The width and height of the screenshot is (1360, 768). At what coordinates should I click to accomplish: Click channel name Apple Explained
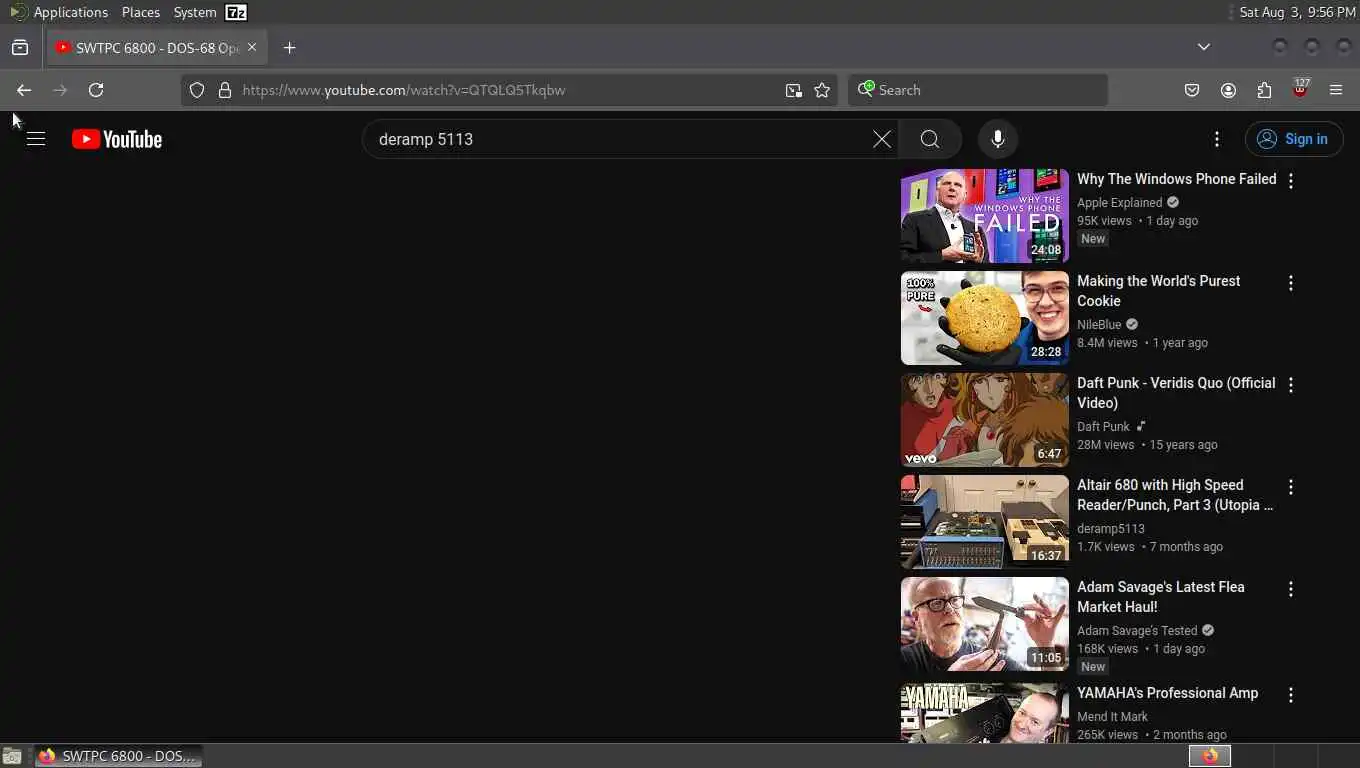point(1119,202)
